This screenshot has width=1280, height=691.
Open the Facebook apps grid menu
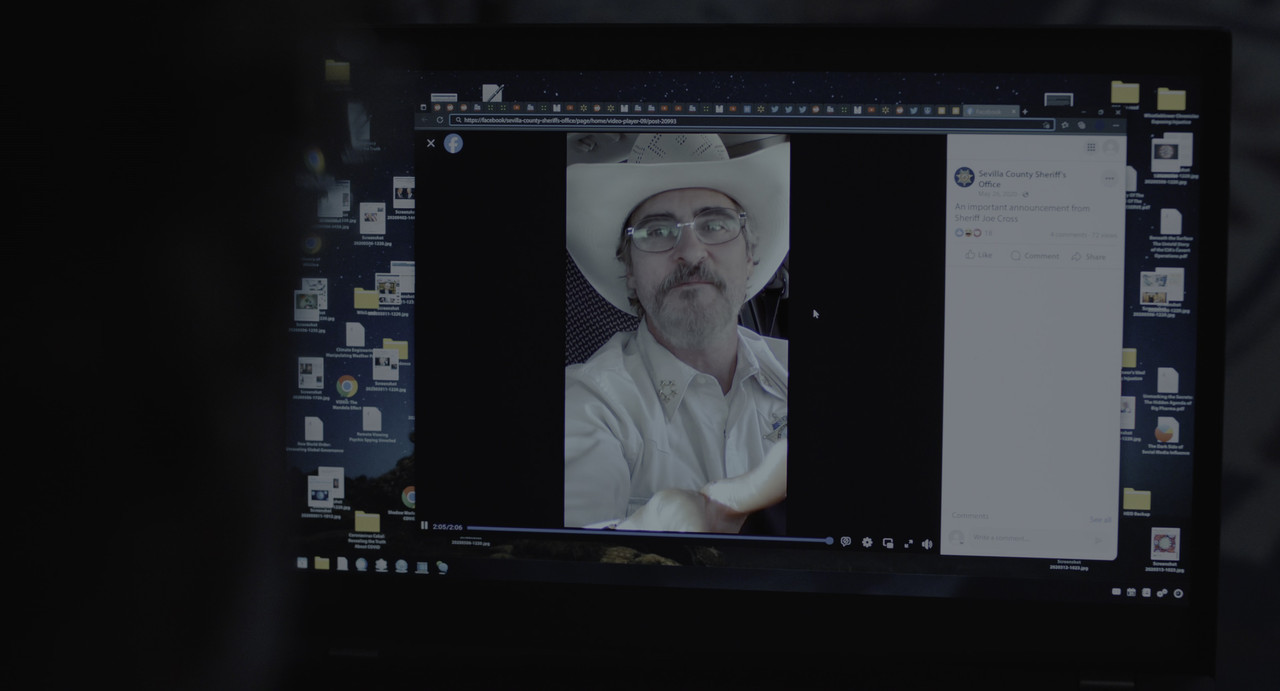pos(1091,147)
